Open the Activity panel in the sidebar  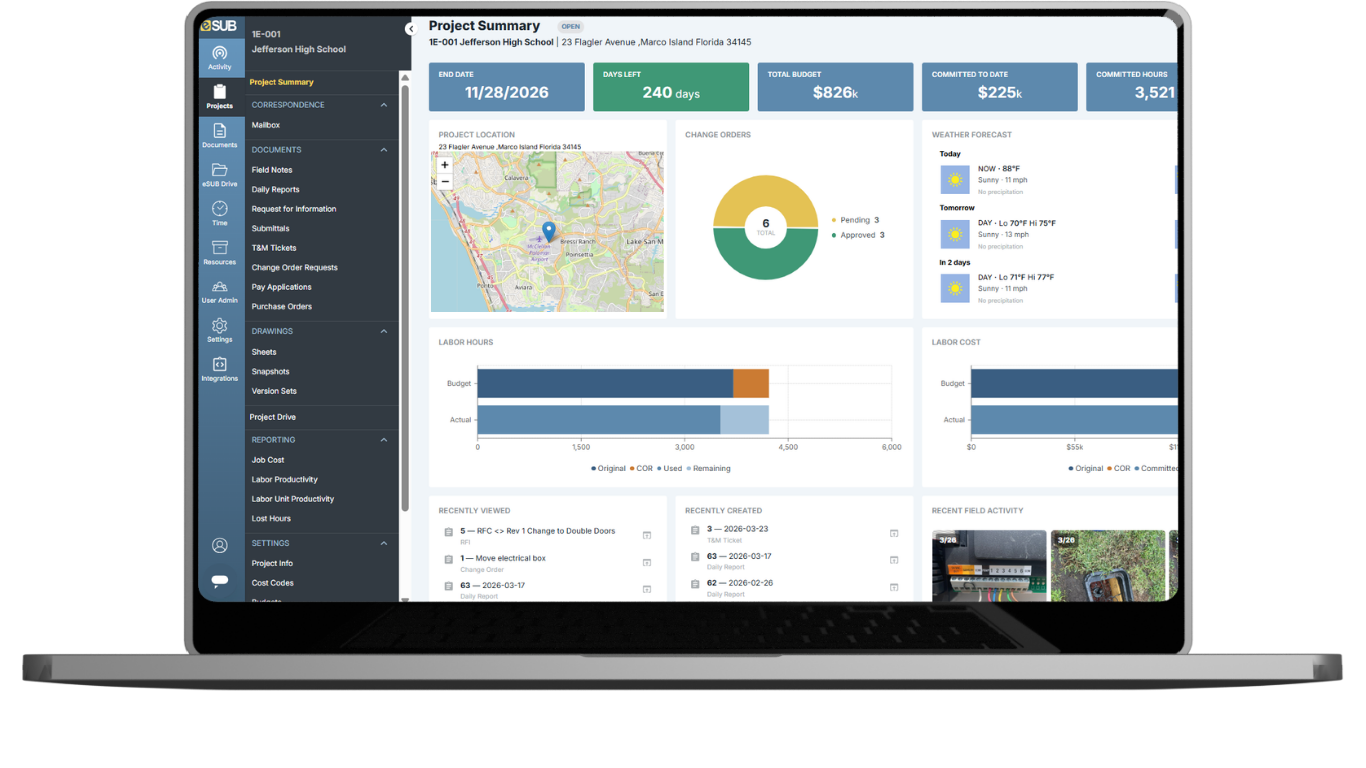coord(220,55)
